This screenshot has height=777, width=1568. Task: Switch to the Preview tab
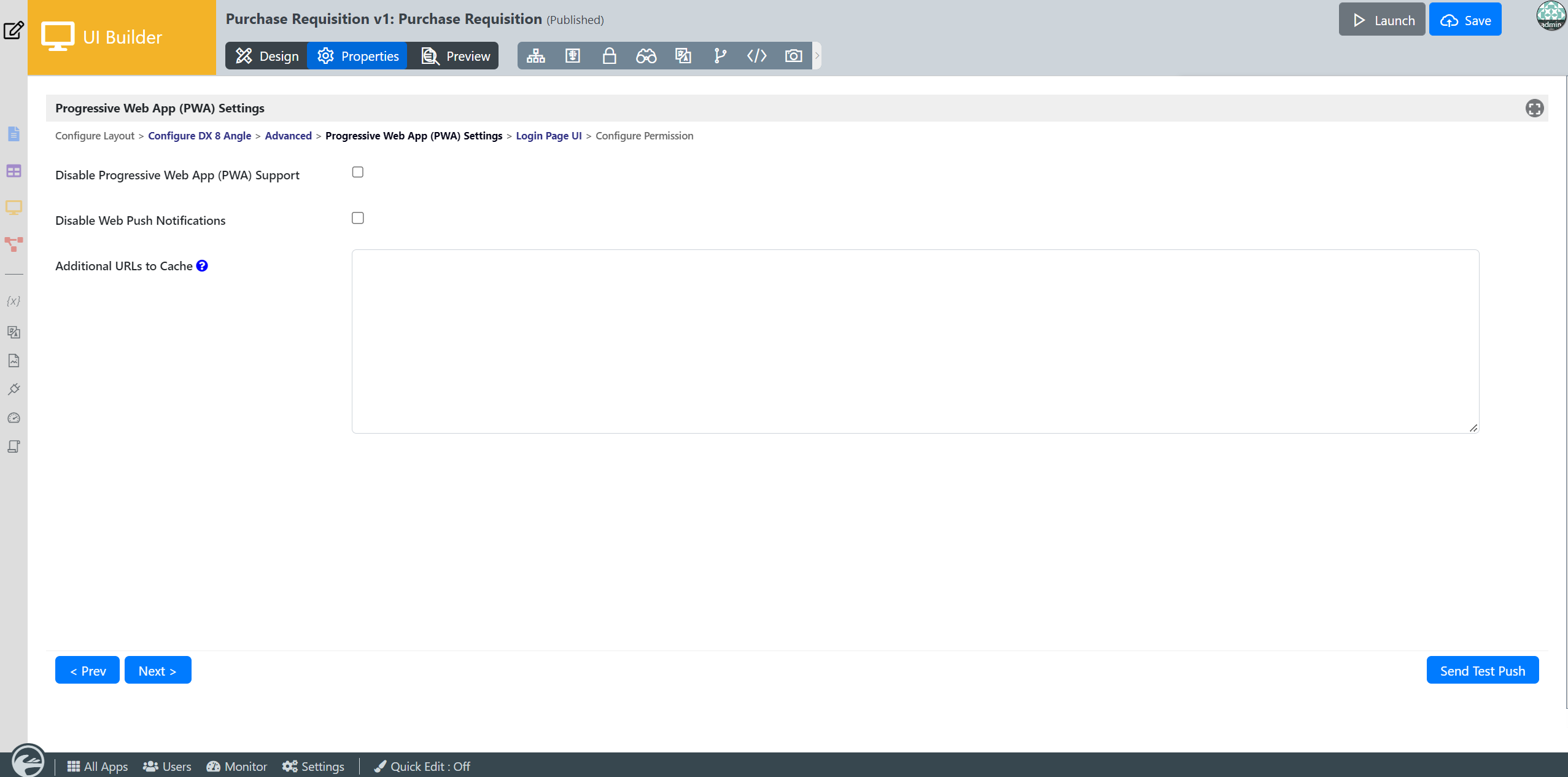click(456, 56)
